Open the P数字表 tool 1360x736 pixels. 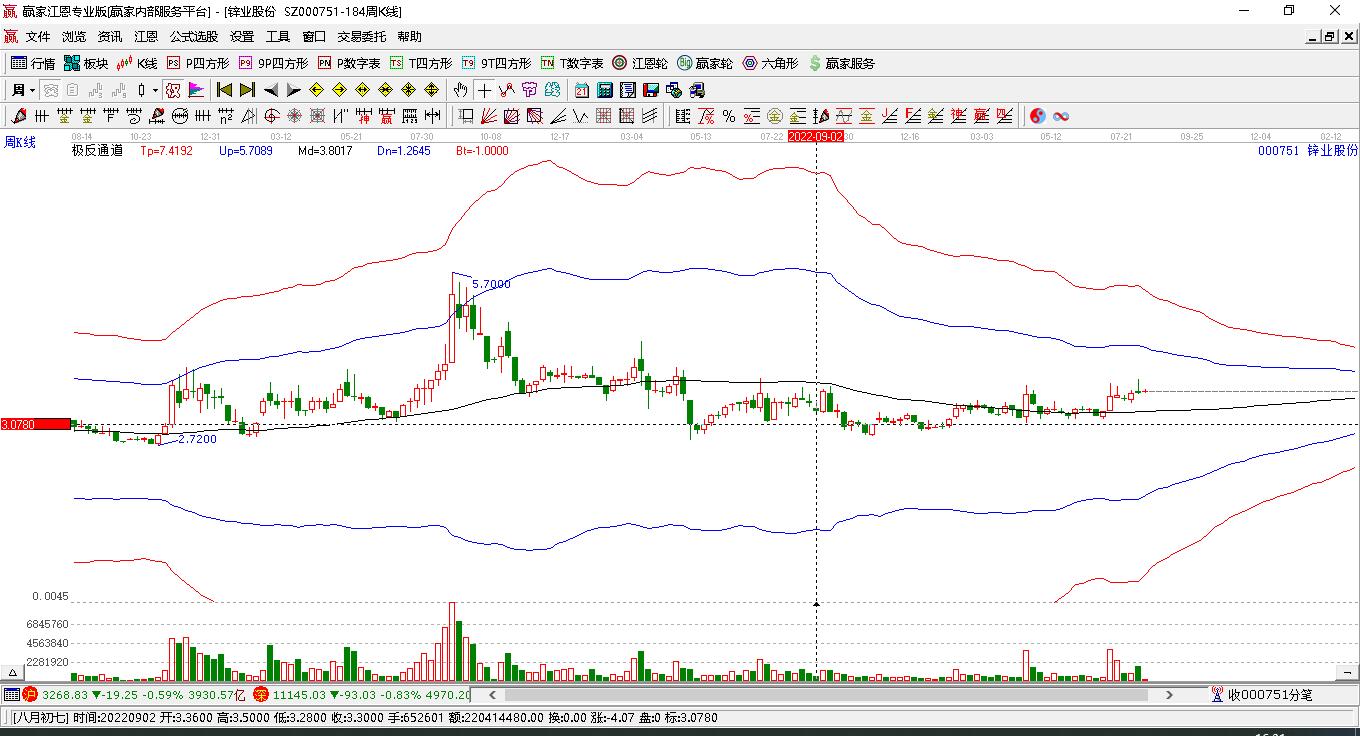tap(349, 63)
